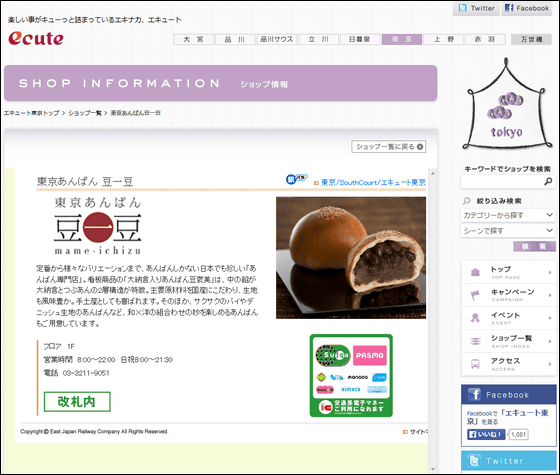
Task: Open the Facebook button at top
Action: (x=527, y=8)
